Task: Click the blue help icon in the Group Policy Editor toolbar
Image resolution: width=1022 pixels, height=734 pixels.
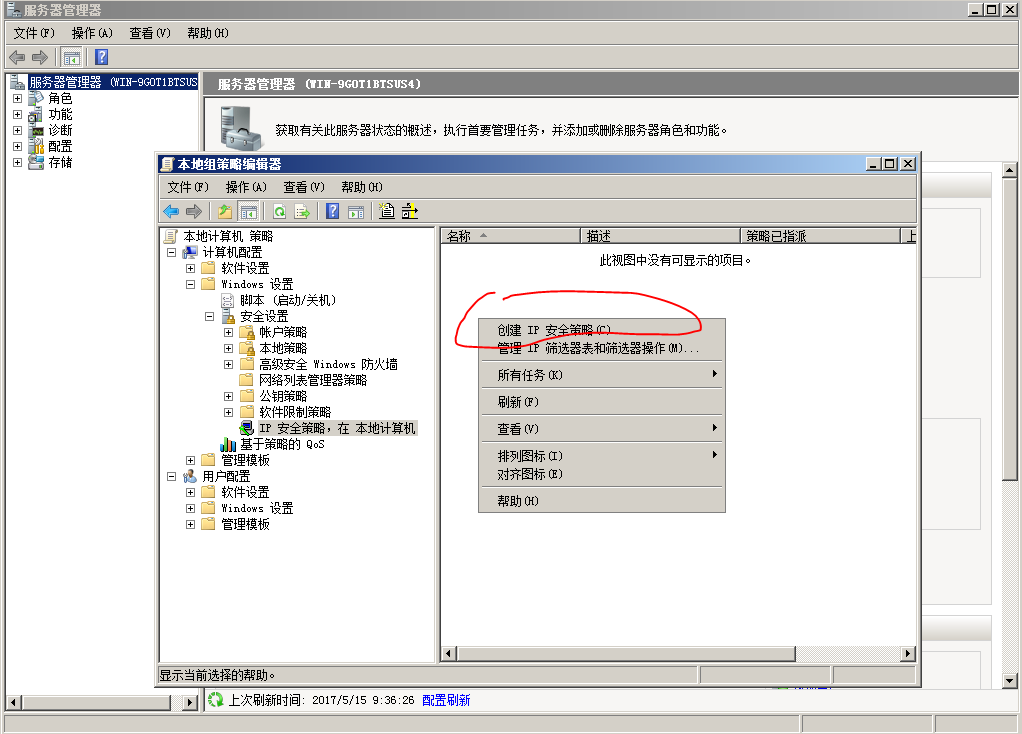Action: pyautogui.click(x=332, y=211)
